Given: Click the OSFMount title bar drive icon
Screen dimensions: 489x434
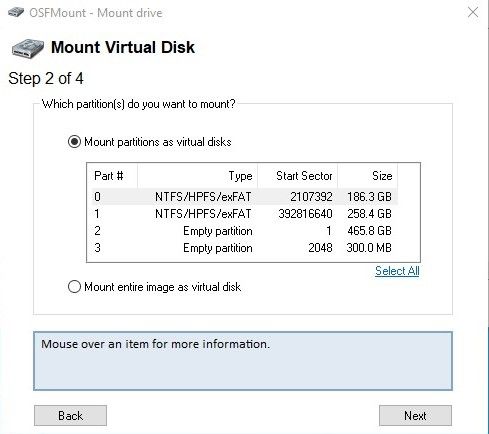Looking at the screenshot, I should click(x=16, y=12).
